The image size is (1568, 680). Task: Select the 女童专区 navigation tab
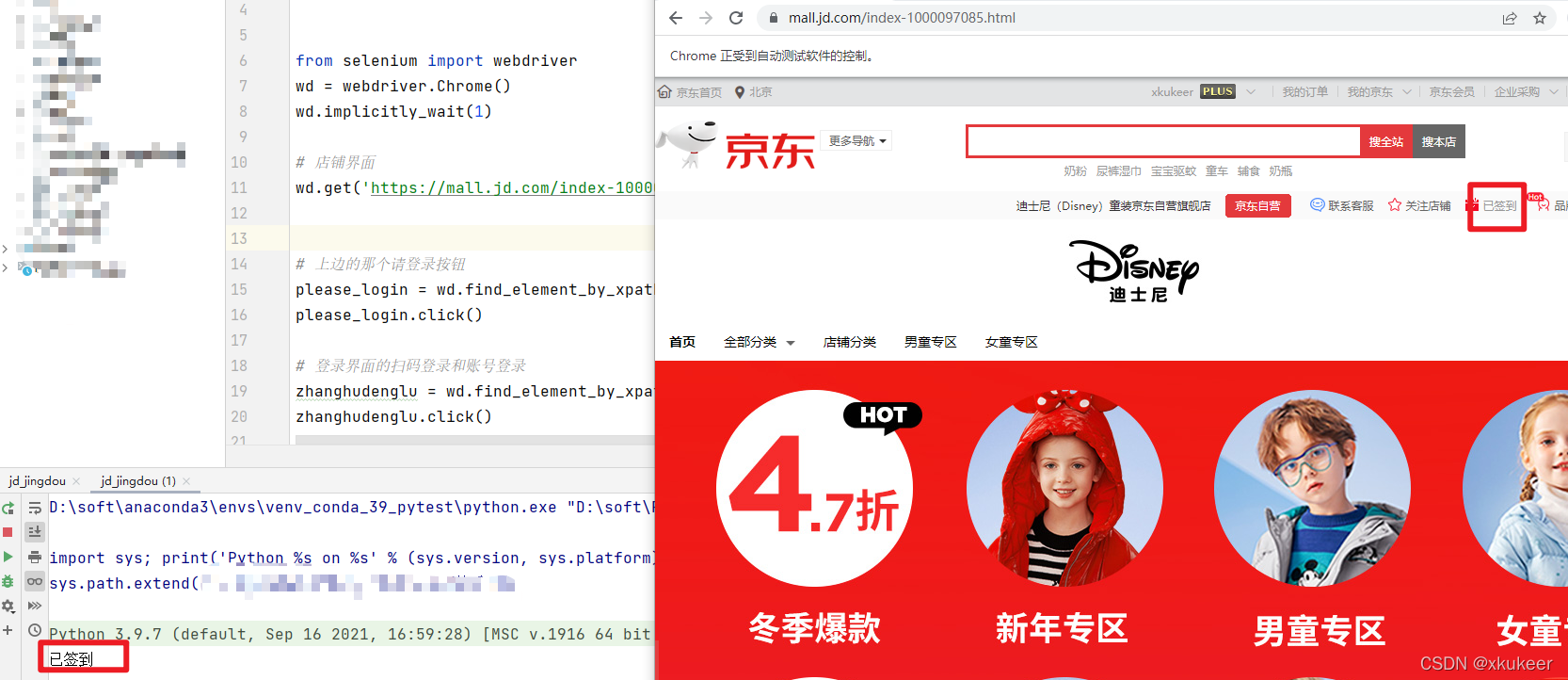coord(1012,342)
